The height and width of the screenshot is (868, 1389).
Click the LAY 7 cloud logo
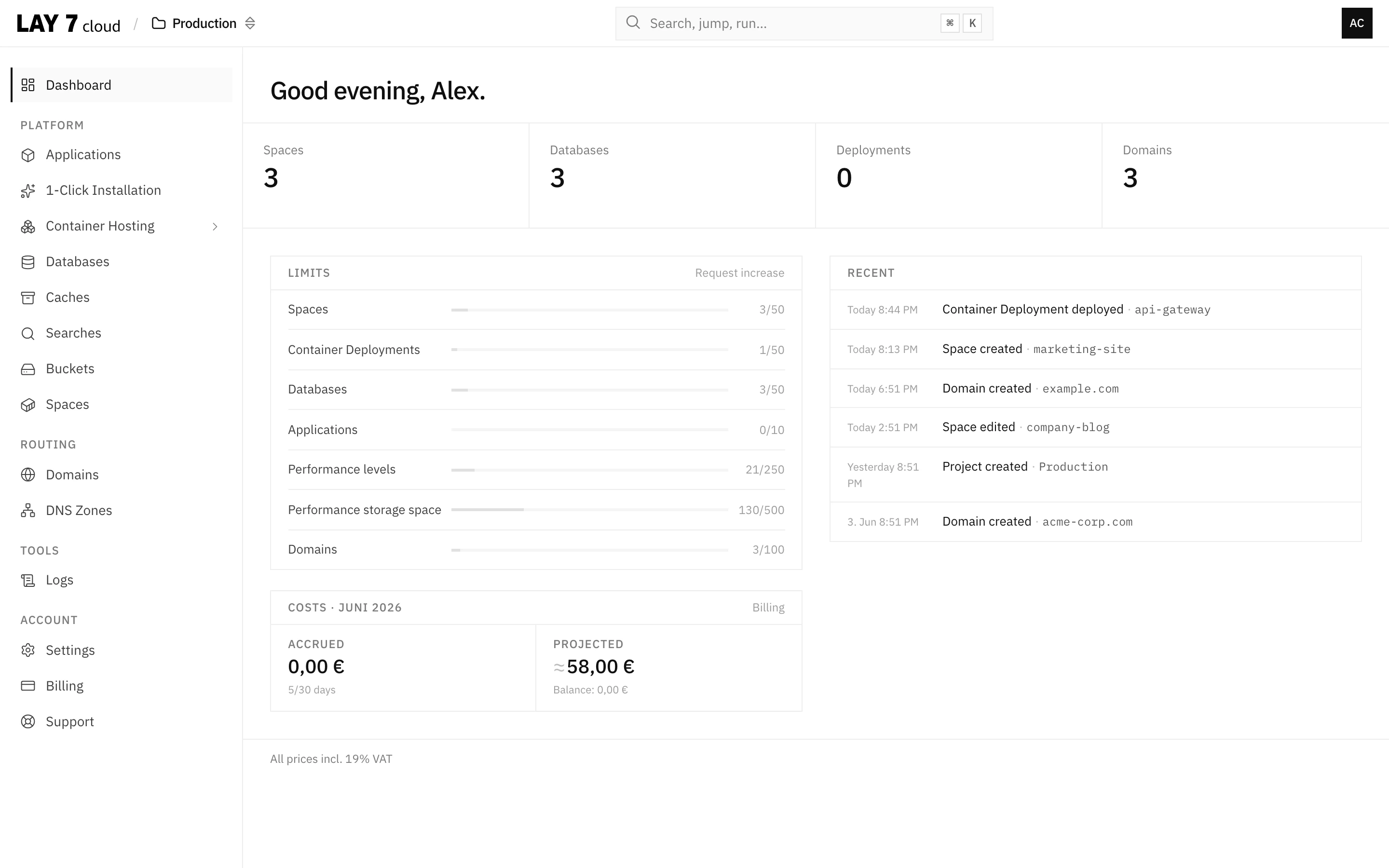[x=68, y=24]
